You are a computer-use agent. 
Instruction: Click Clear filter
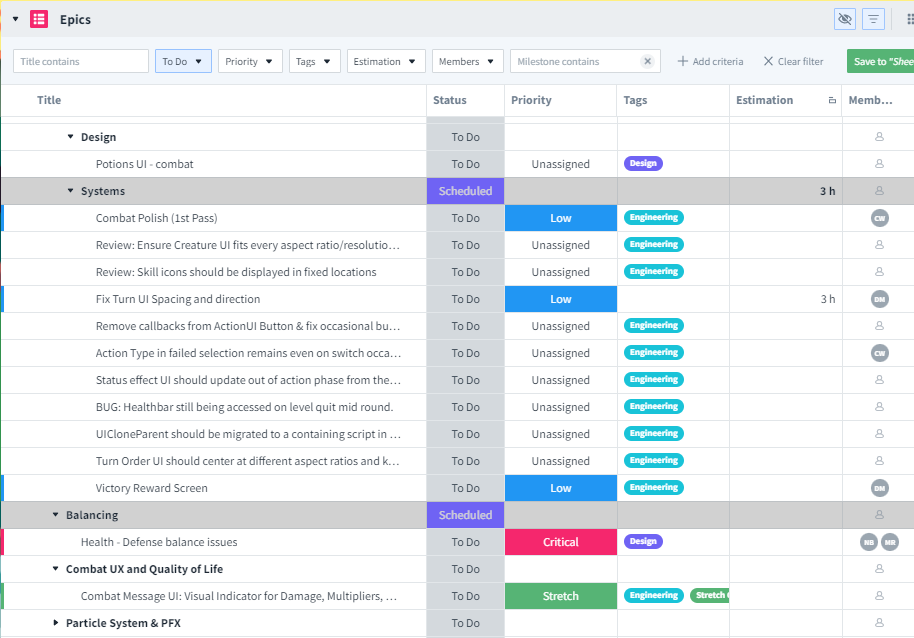793,61
